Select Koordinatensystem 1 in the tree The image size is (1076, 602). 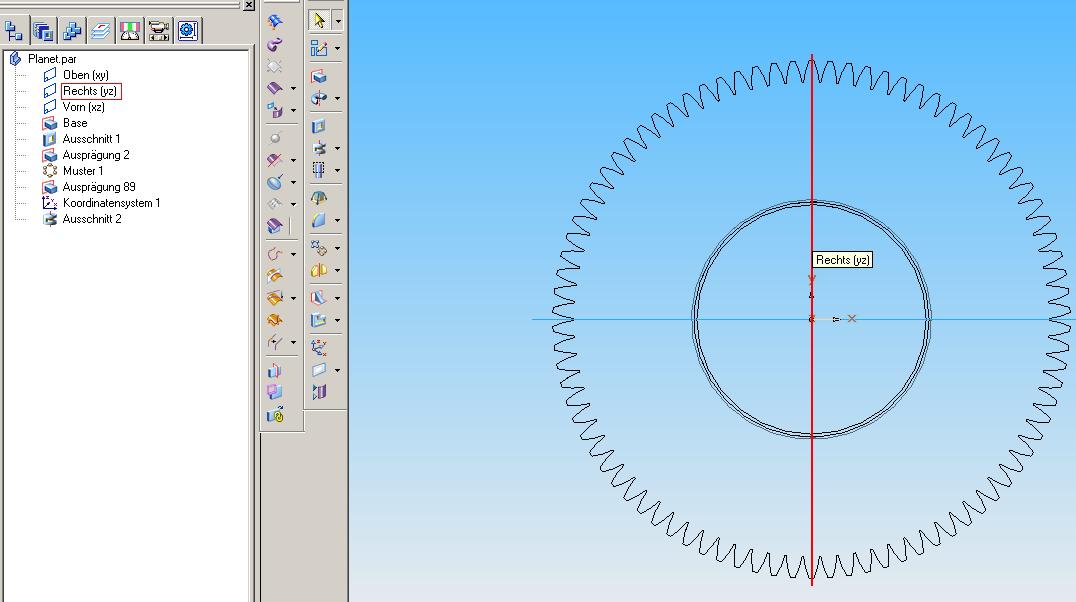pyautogui.click(x=111, y=203)
